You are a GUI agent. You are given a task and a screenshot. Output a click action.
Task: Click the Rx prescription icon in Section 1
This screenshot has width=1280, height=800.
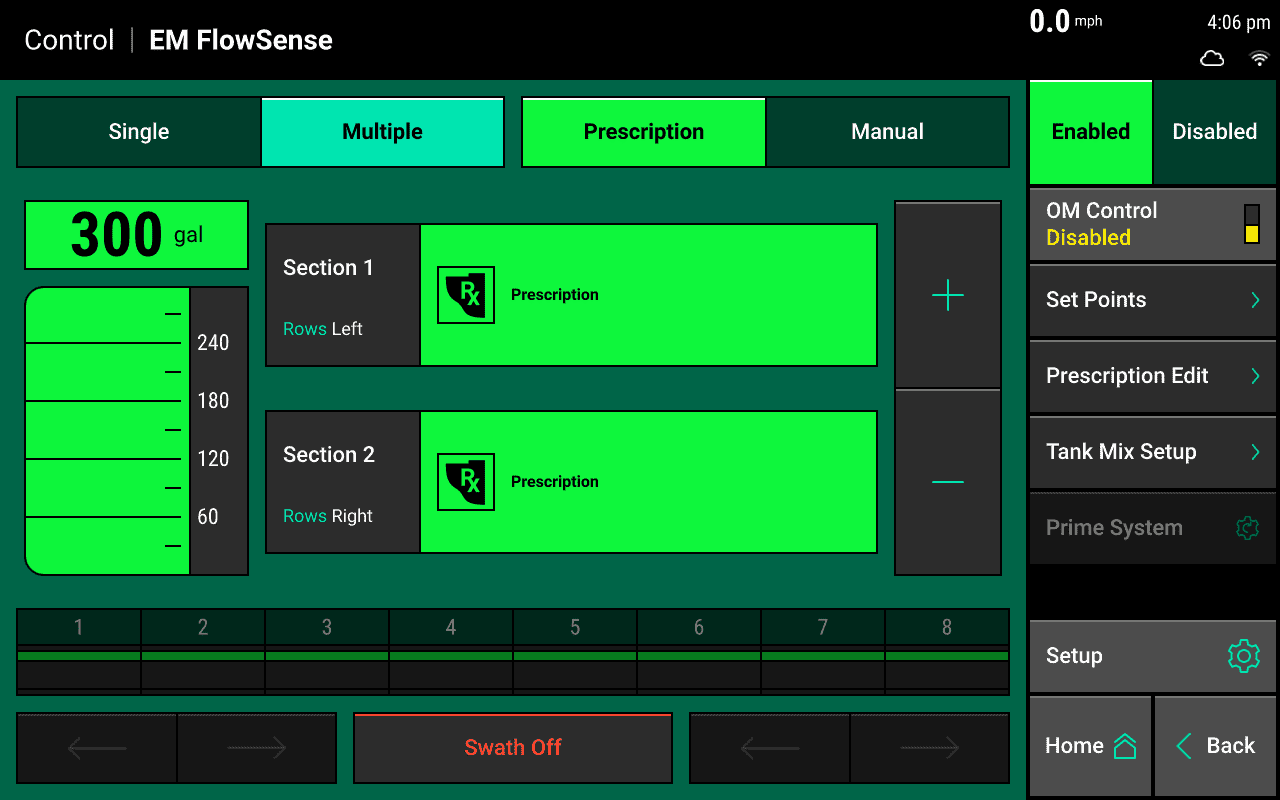tap(466, 295)
